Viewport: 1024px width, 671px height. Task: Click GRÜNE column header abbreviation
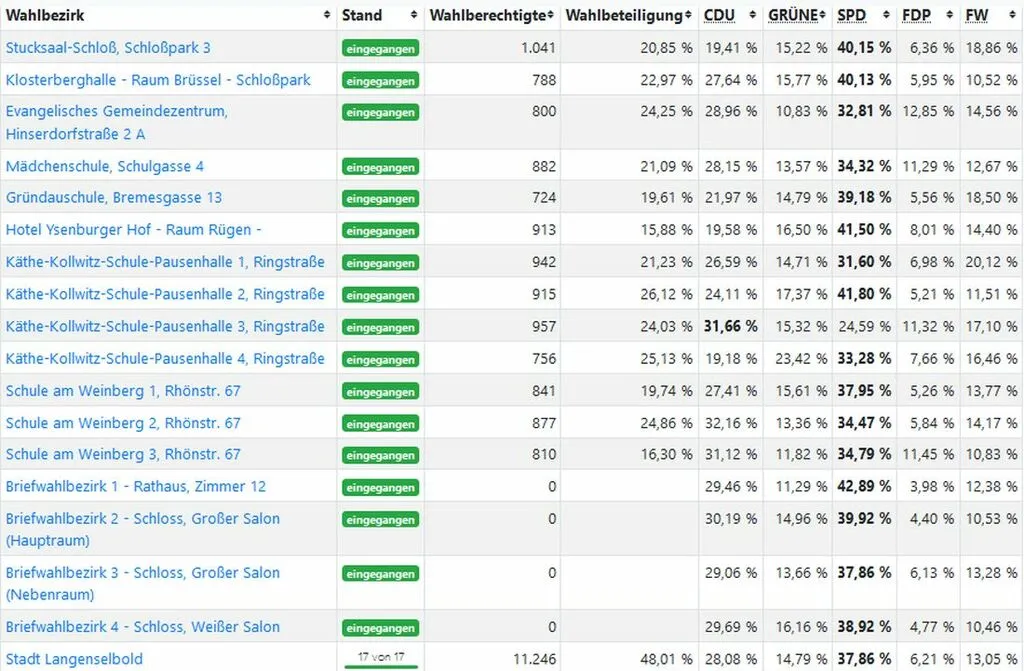coord(793,15)
